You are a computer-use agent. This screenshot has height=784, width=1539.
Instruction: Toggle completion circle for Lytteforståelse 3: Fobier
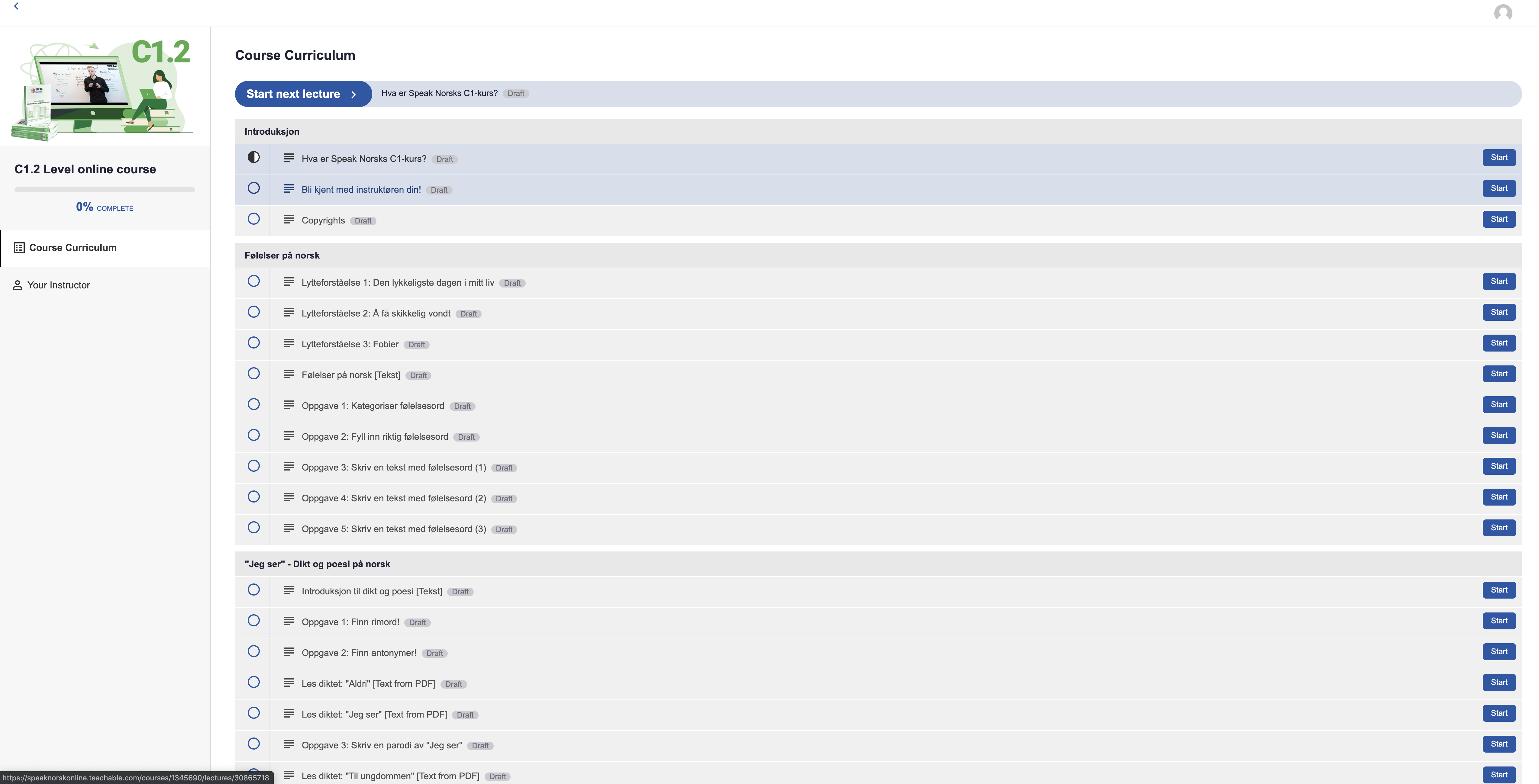click(254, 342)
